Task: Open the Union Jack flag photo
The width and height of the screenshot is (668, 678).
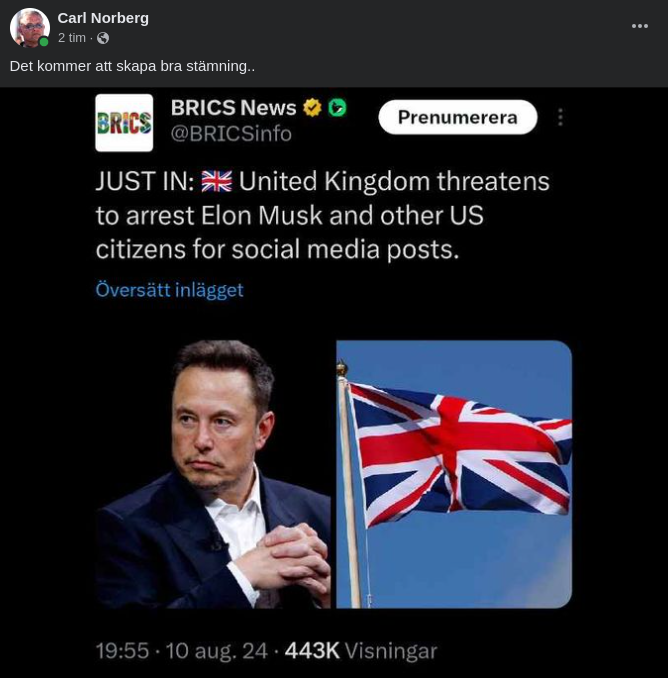Action: (454, 474)
